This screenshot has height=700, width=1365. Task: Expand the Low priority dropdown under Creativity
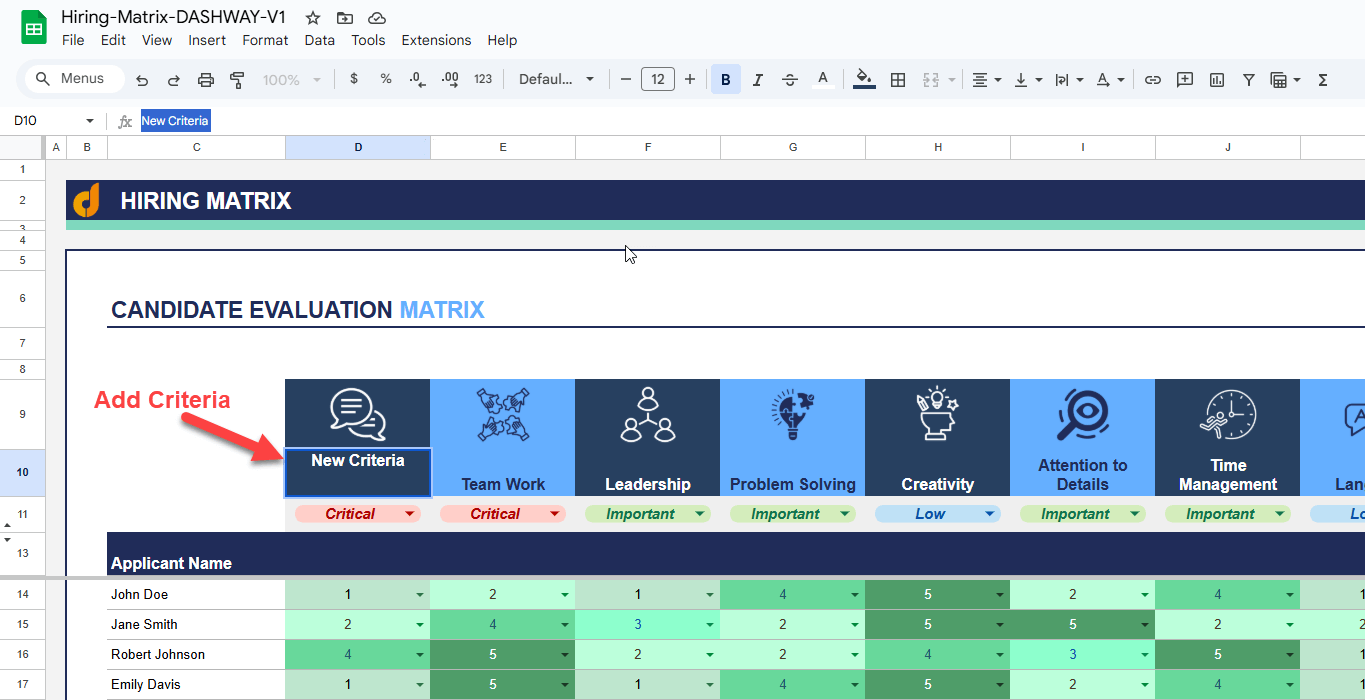point(938,514)
